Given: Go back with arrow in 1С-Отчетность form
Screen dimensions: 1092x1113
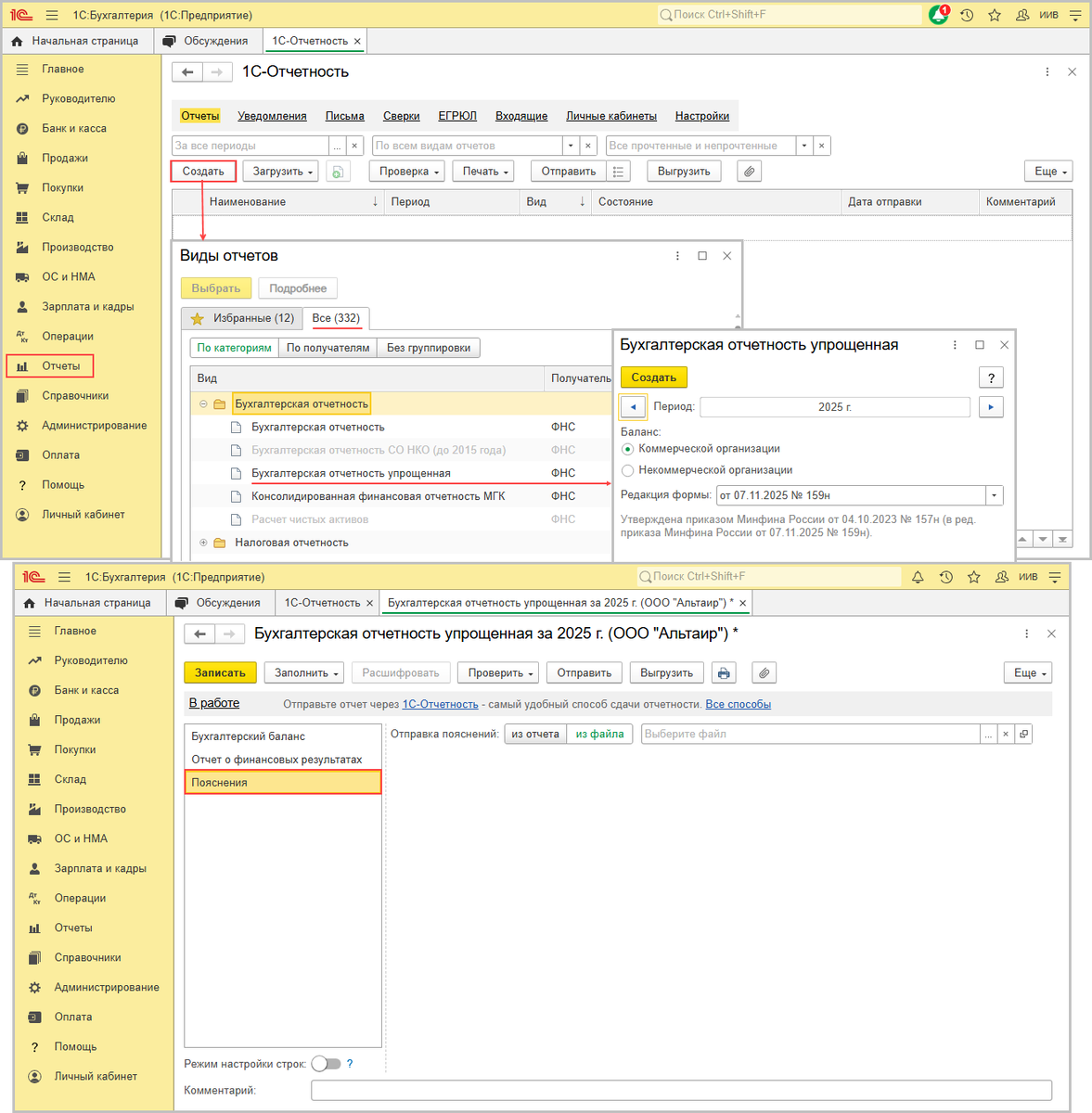Looking at the screenshot, I should (x=187, y=72).
